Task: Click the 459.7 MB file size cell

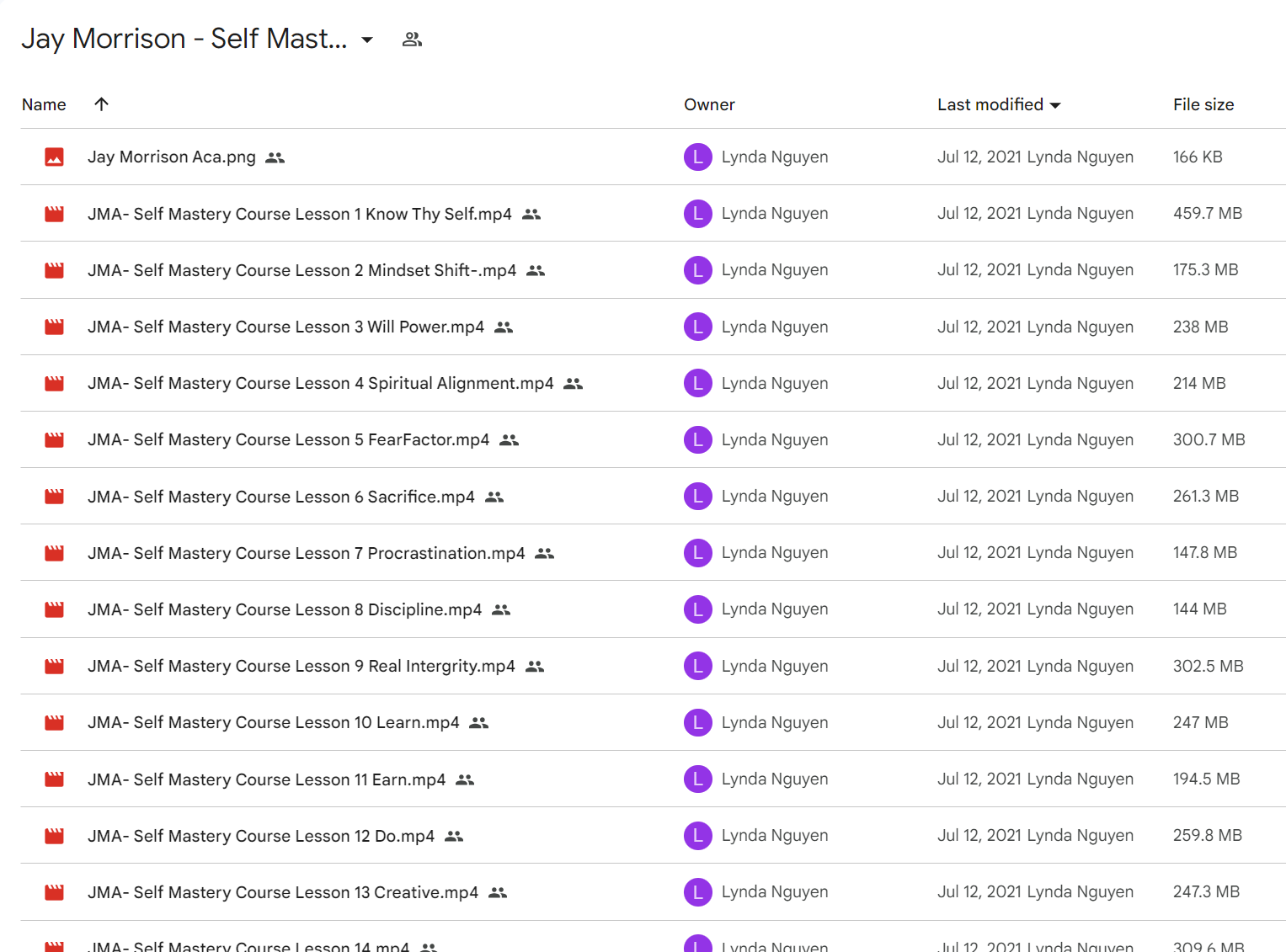Action: pyautogui.click(x=1208, y=213)
